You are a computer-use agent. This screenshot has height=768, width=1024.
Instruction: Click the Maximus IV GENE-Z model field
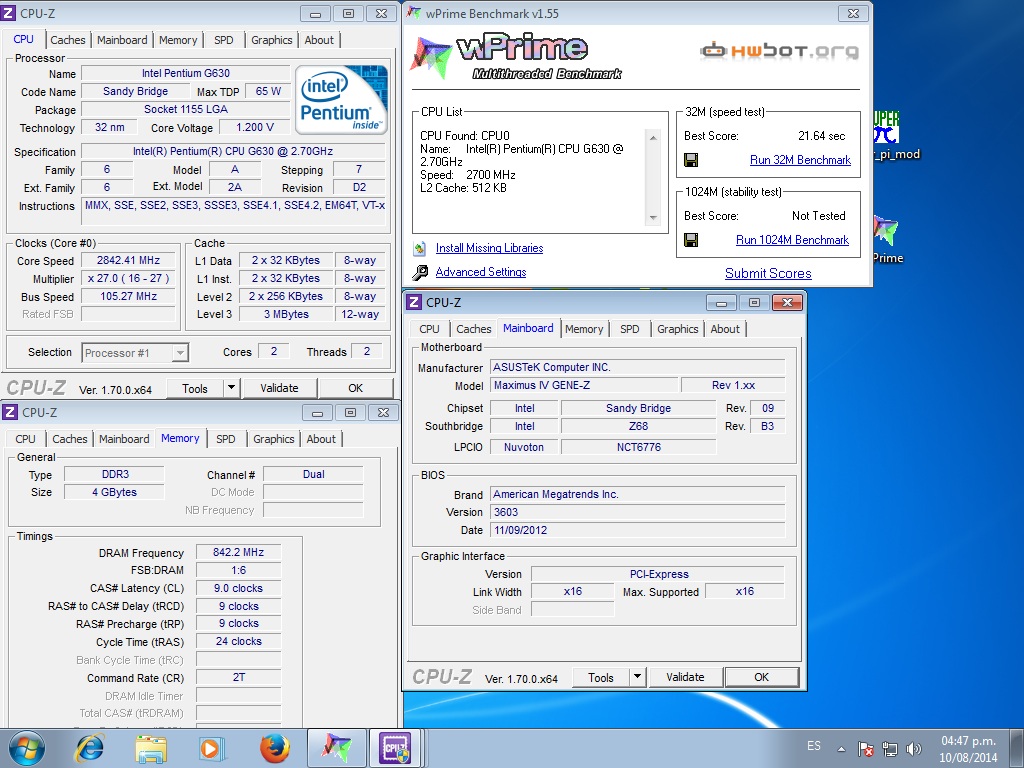[x=584, y=385]
